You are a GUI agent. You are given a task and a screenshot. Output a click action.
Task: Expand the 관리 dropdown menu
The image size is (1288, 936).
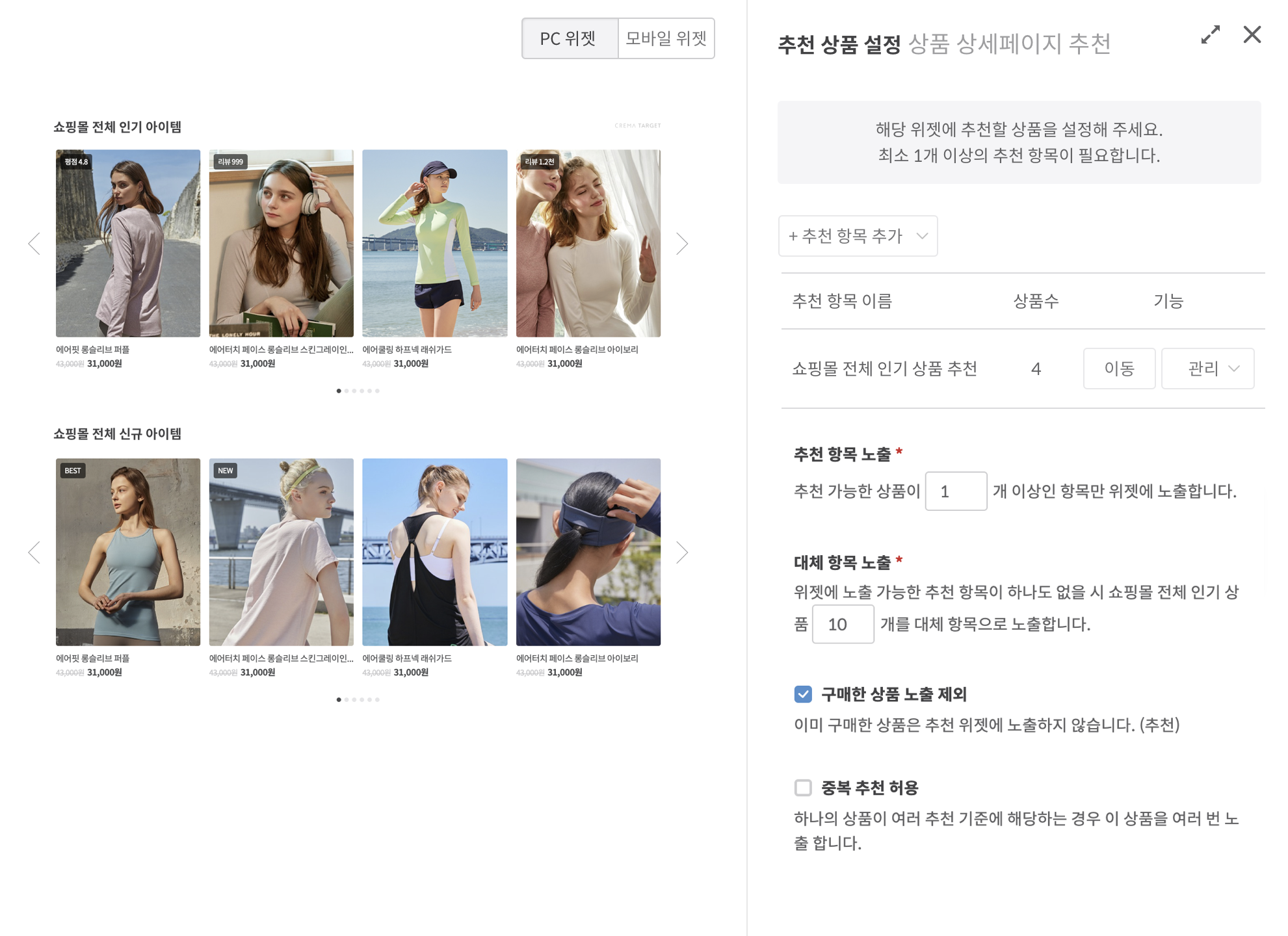click(x=1207, y=369)
